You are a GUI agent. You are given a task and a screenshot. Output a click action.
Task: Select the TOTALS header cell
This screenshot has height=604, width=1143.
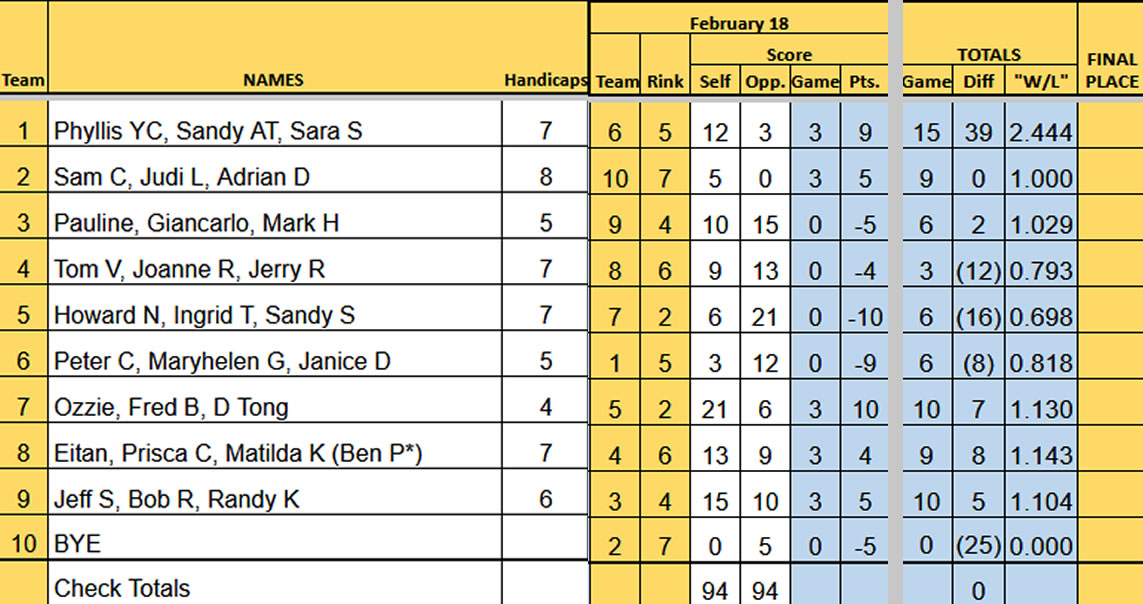click(x=988, y=55)
